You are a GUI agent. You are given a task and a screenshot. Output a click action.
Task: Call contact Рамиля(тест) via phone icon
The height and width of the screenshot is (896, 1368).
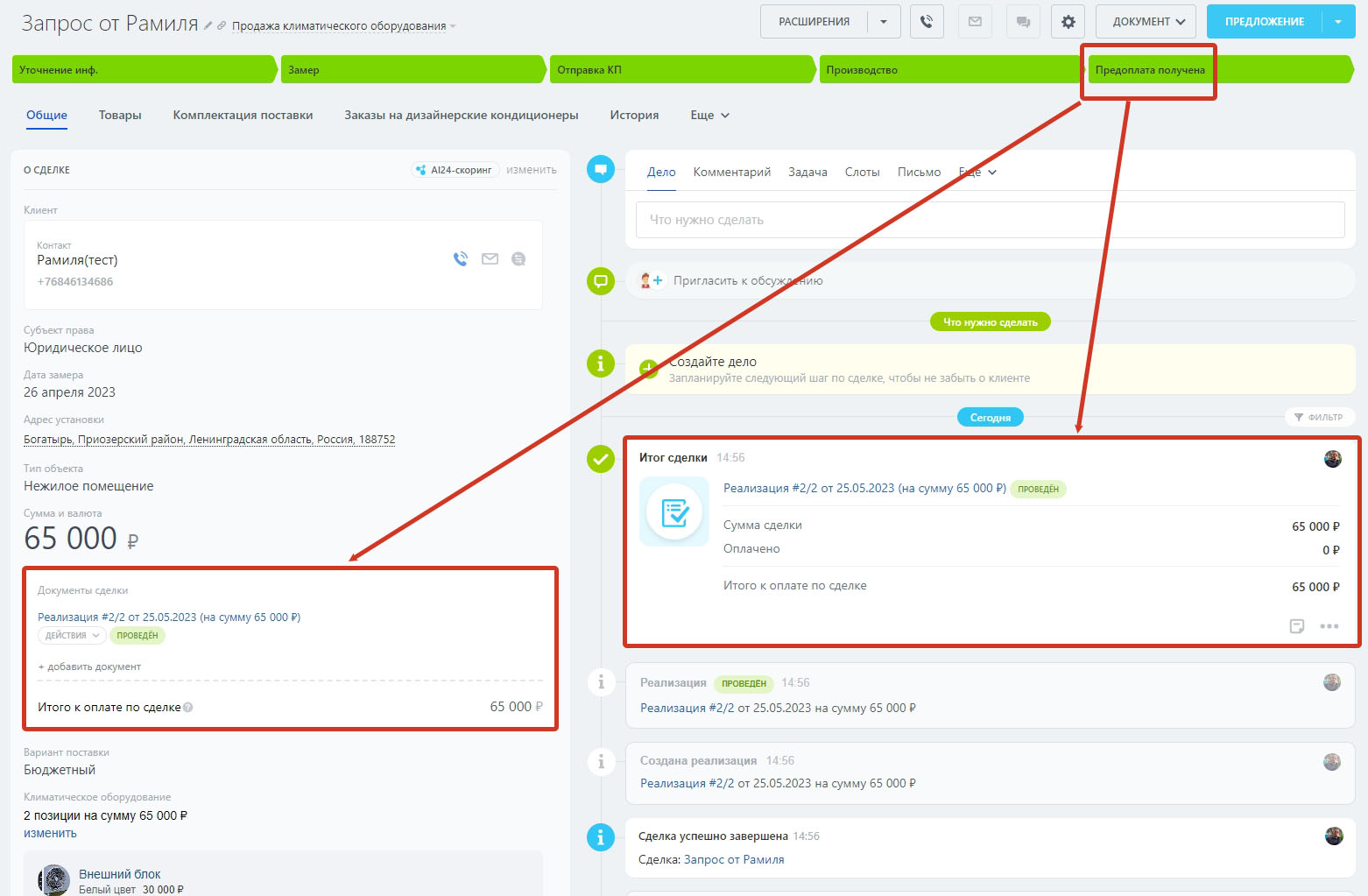(461, 258)
